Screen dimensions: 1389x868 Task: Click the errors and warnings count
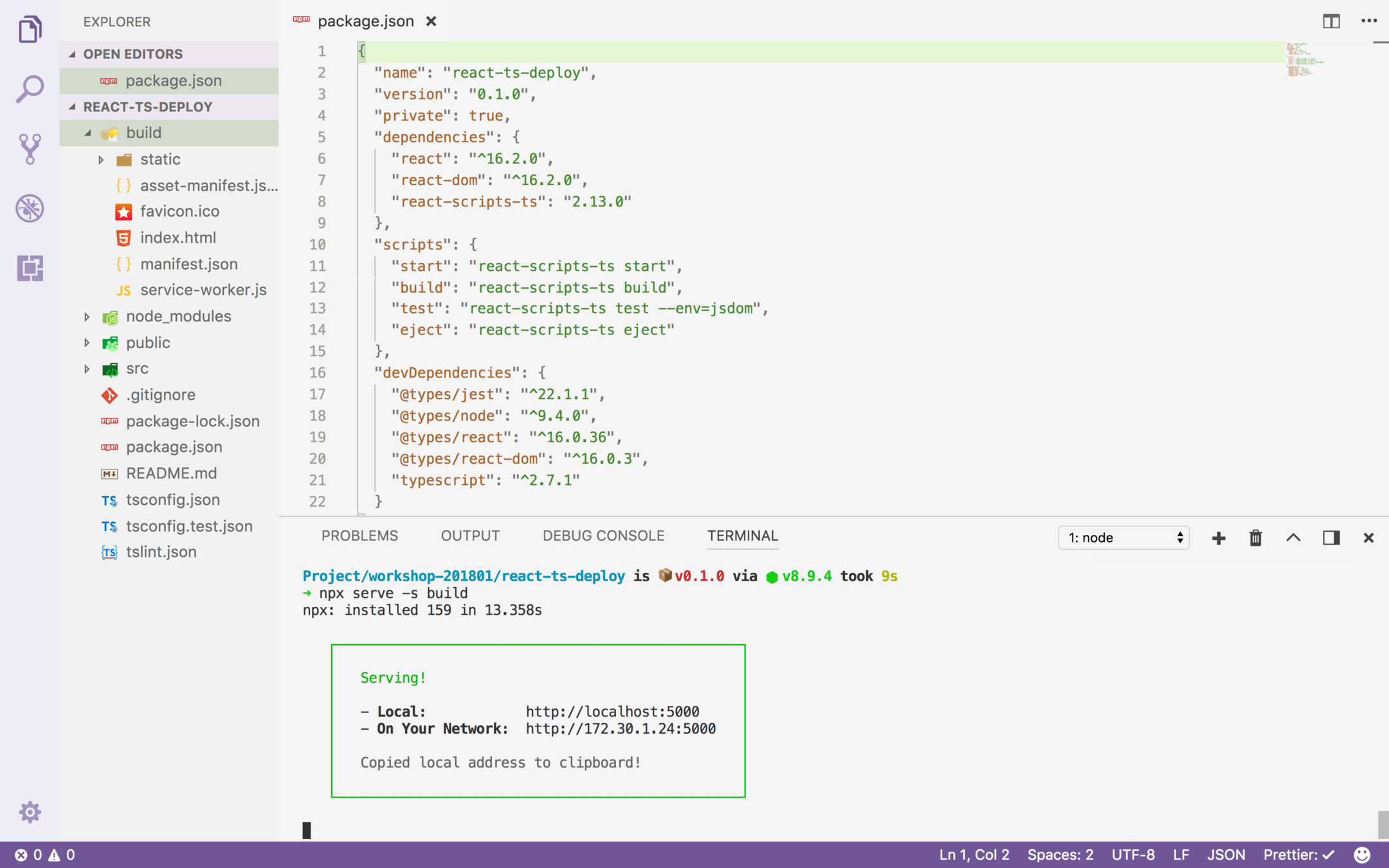(x=45, y=854)
